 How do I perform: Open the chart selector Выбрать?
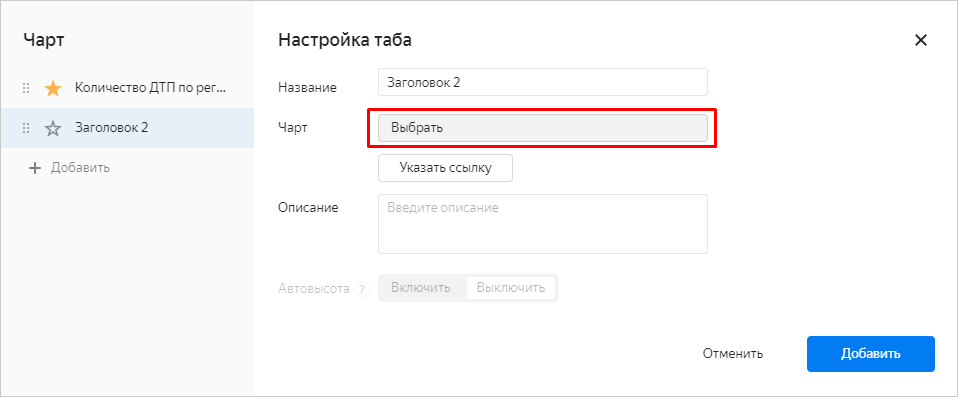pos(543,128)
